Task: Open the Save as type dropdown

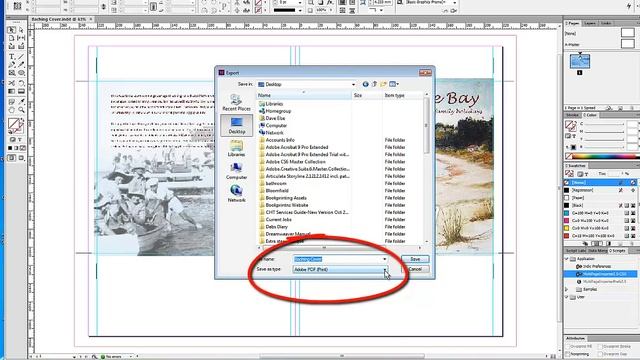Action: [x=340, y=269]
